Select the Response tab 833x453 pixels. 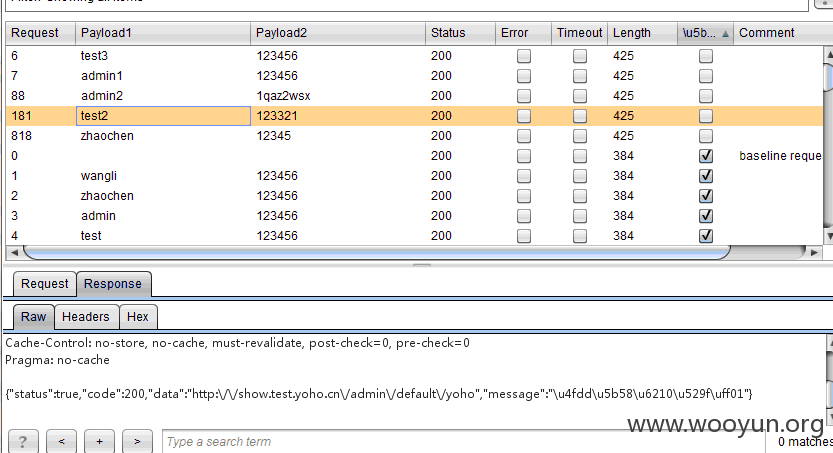(x=113, y=284)
